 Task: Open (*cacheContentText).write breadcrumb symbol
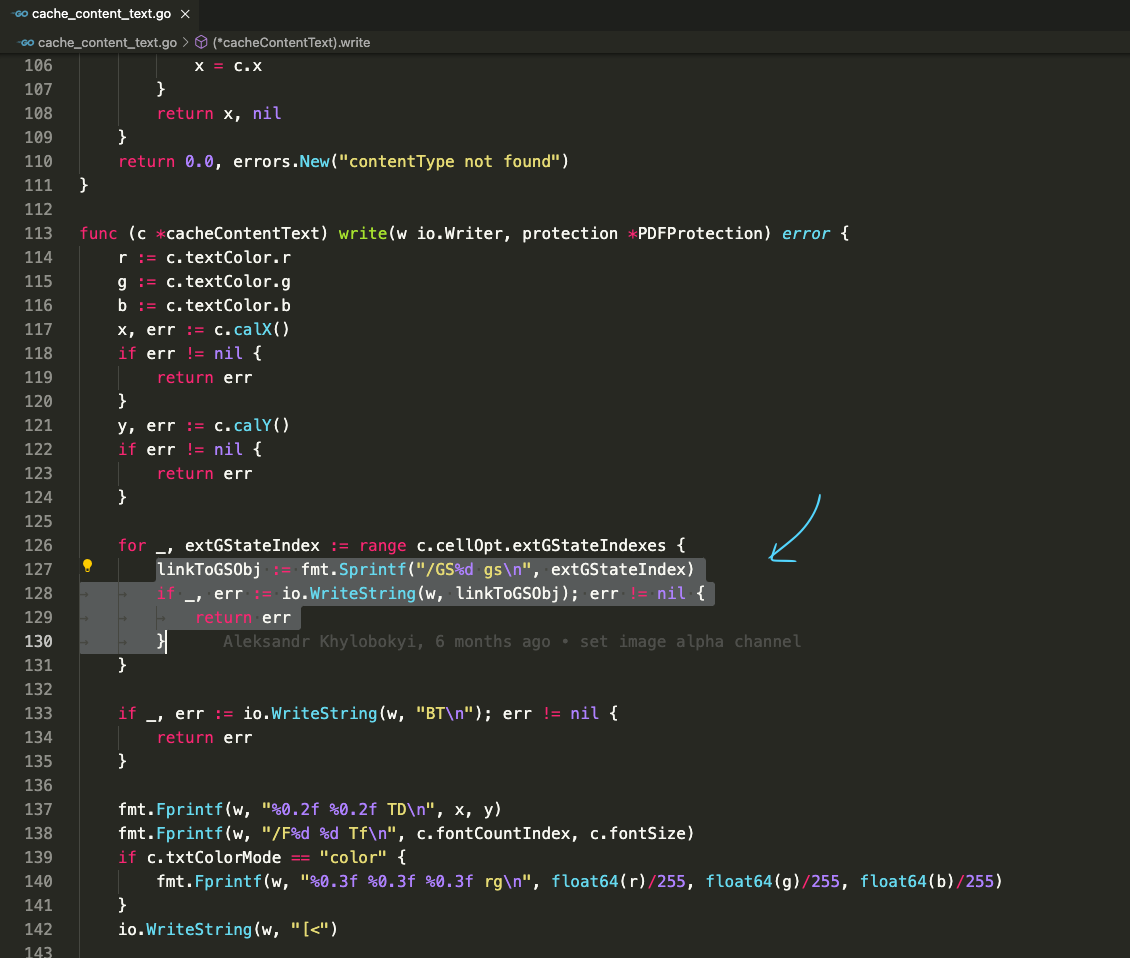tap(291, 43)
